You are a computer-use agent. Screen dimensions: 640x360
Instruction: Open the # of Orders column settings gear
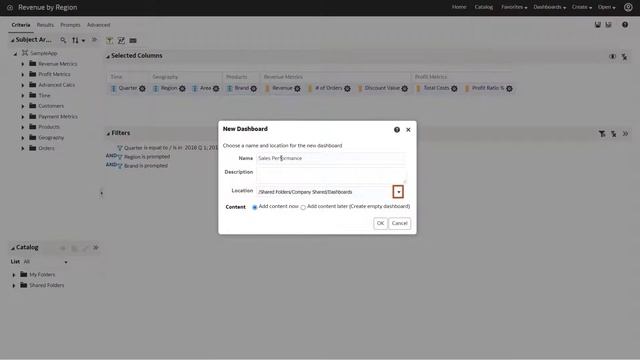pyautogui.click(x=347, y=89)
